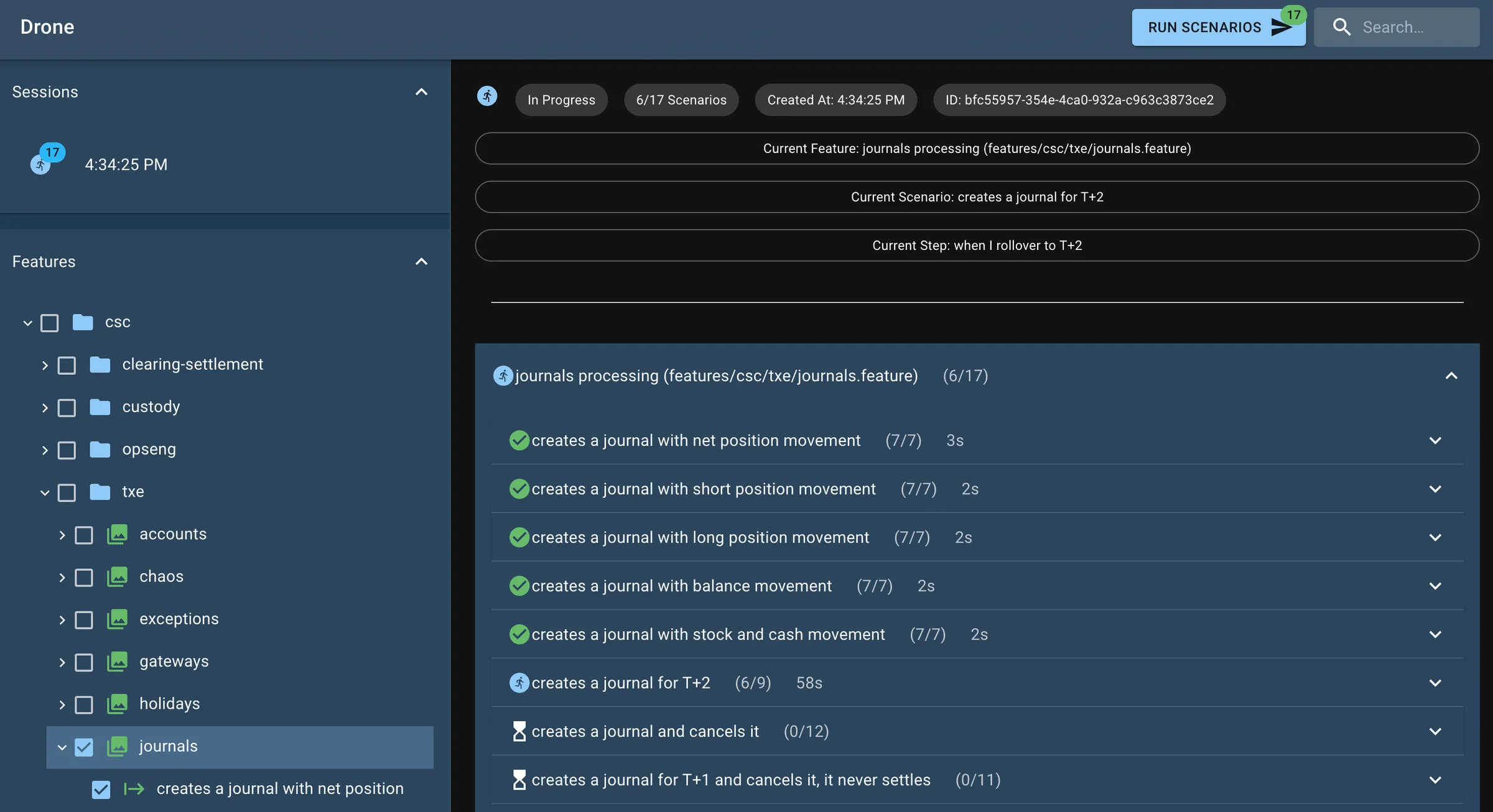Click hourglass icon for journal and cancels it
Screen dimensions: 1493x812
(519, 731)
